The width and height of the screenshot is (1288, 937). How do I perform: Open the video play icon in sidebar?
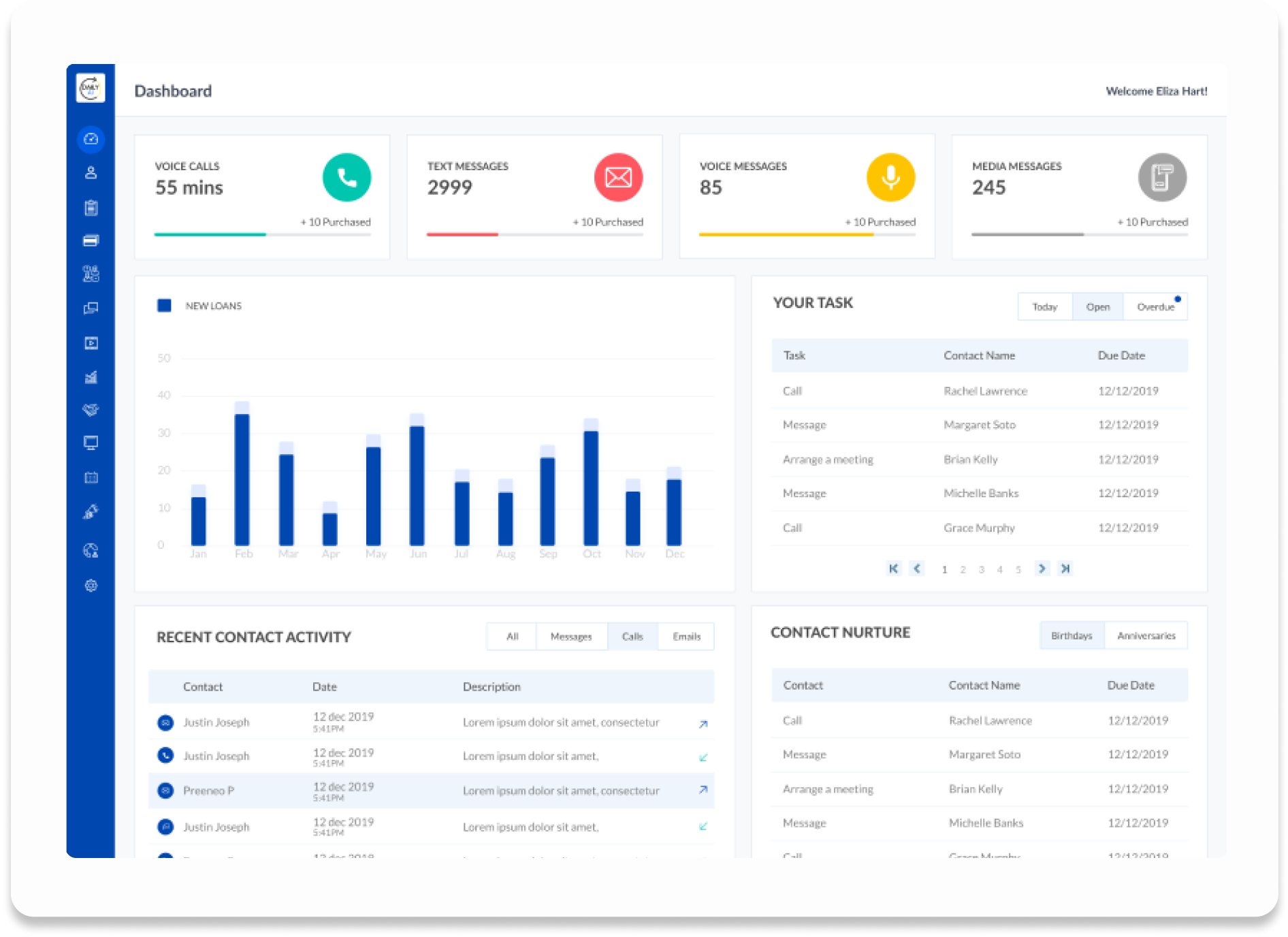click(91, 343)
